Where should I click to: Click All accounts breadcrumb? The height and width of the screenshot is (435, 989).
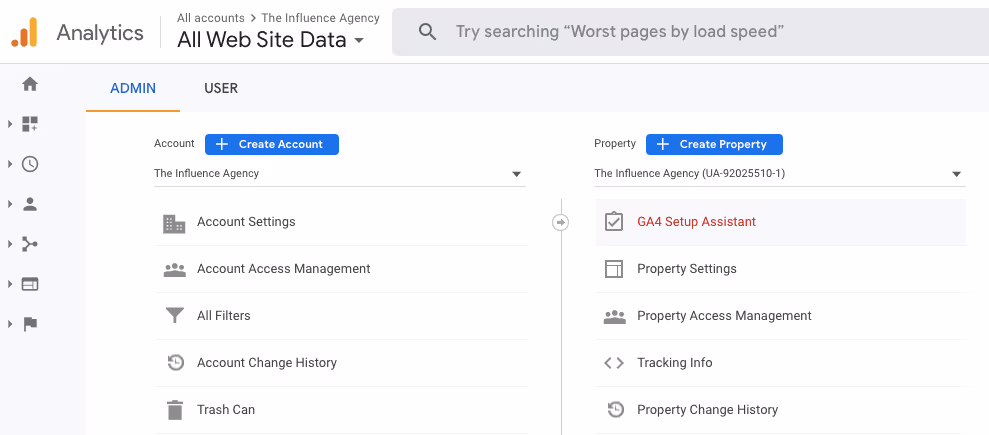211,18
